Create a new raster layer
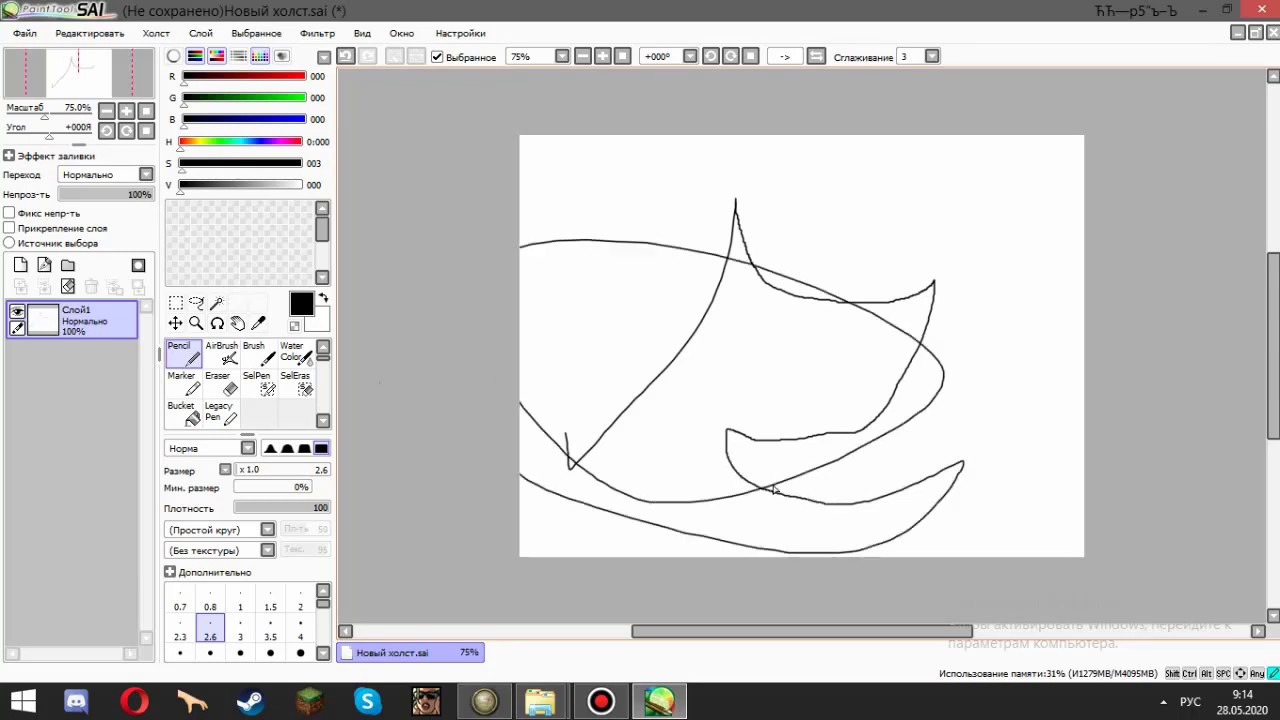This screenshot has width=1280, height=720. (x=20, y=265)
